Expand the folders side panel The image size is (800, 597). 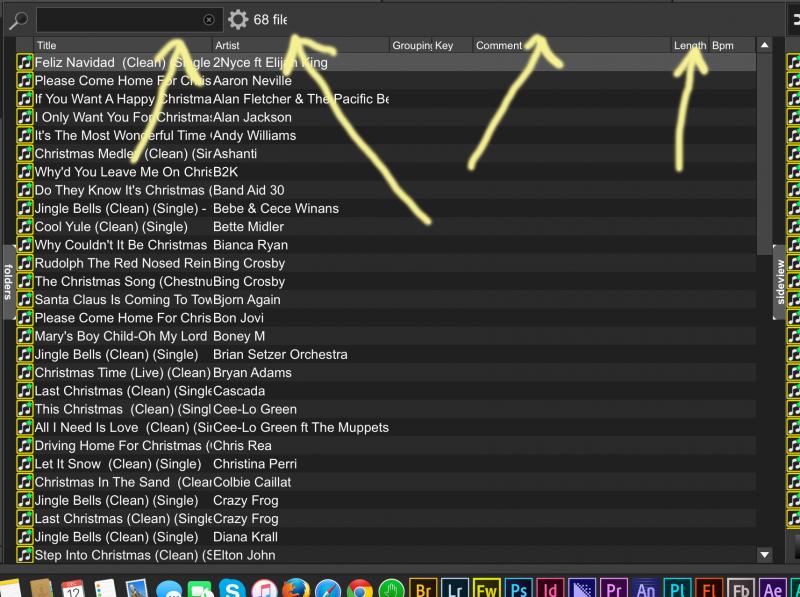click(x=7, y=281)
